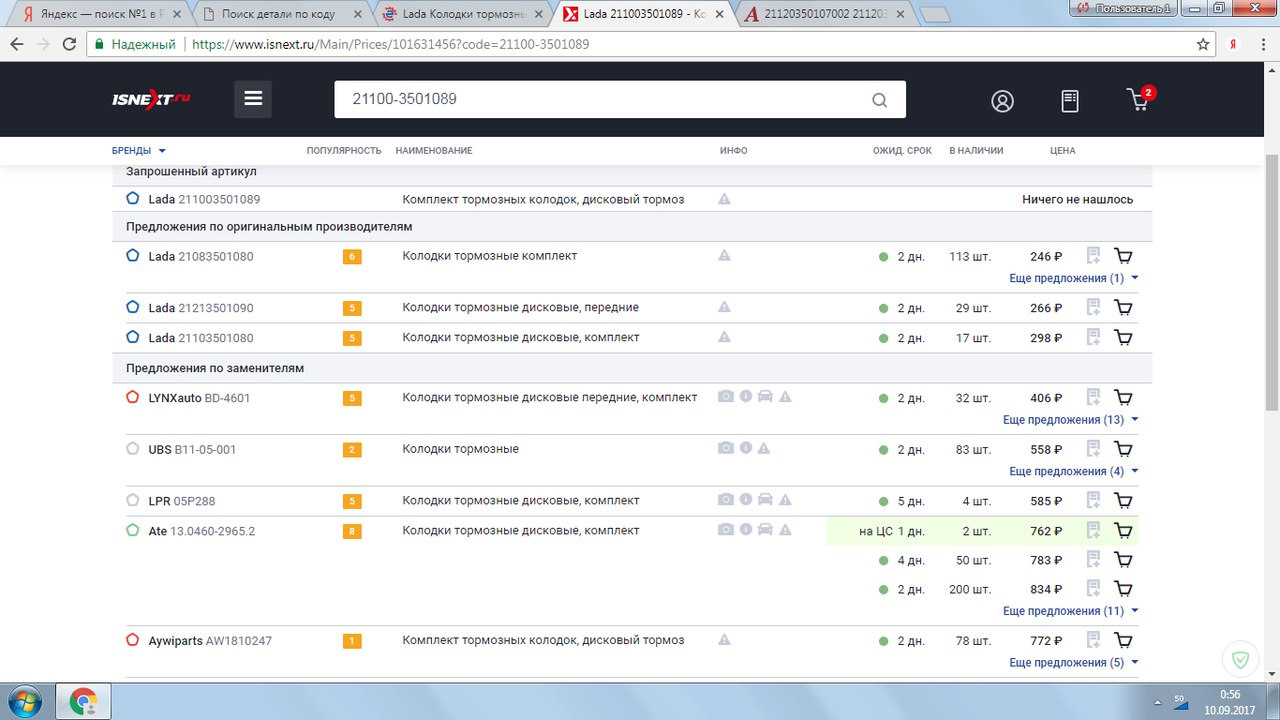Add LYNXauto BD-4601 to cart
The image size is (1280, 720).
(x=1123, y=398)
